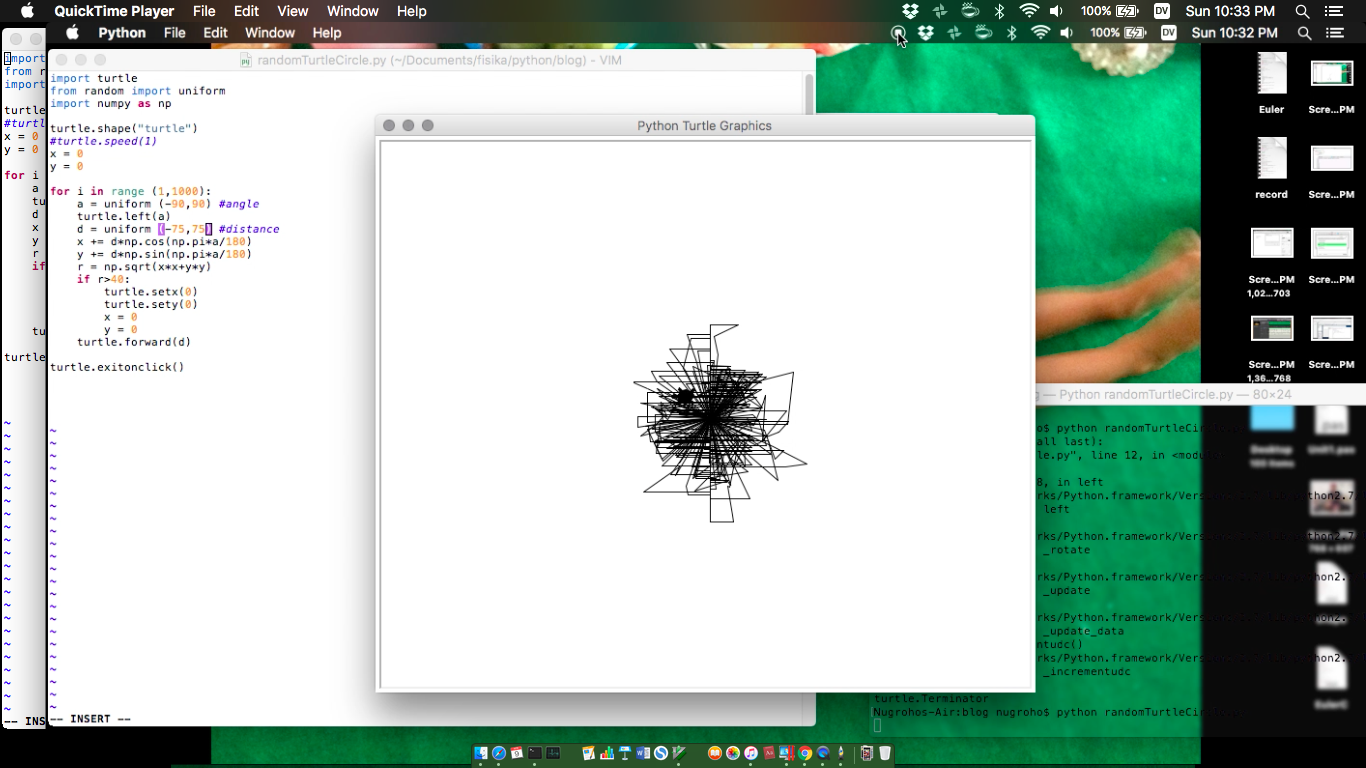The width and height of the screenshot is (1366, 768).
Task: Open Microsoft Word from the Dock
Action: pyautogui.click(x=643, y=753)
